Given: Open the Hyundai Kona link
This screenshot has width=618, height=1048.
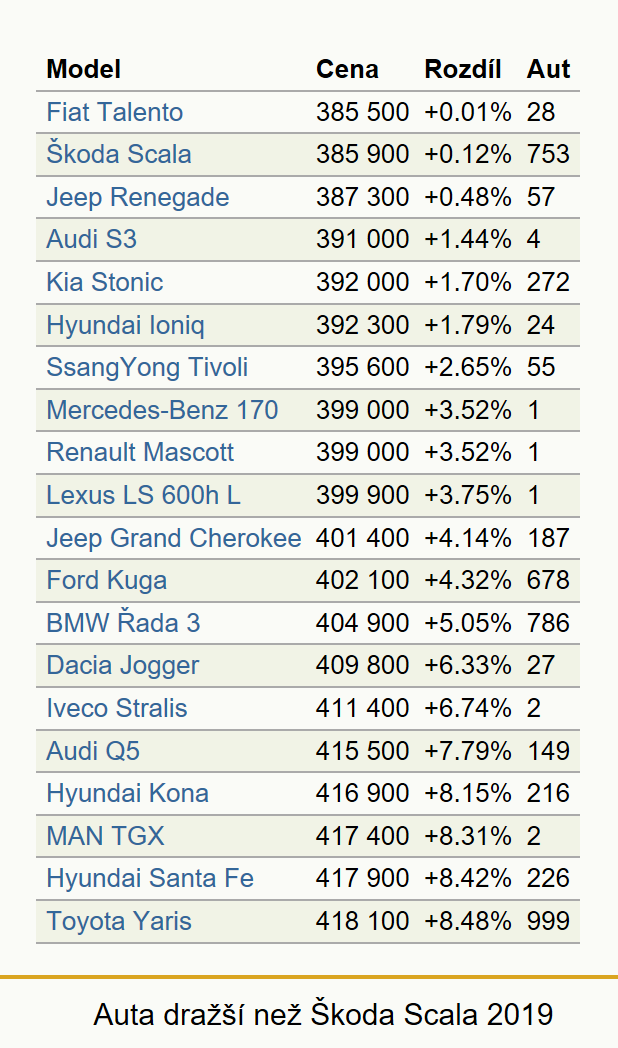Looking at the screenshot, I should [x=128, y=793].
